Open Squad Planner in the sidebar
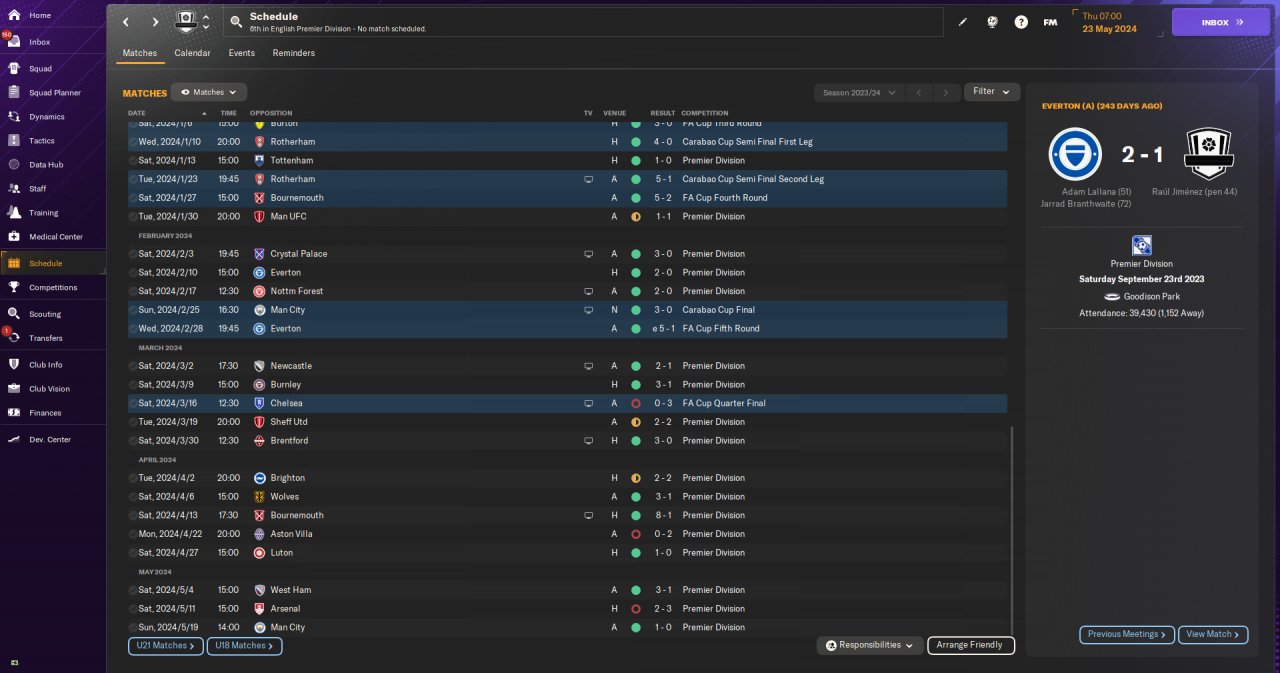The height and width of the screenshot is (673, 1280). 55,93
